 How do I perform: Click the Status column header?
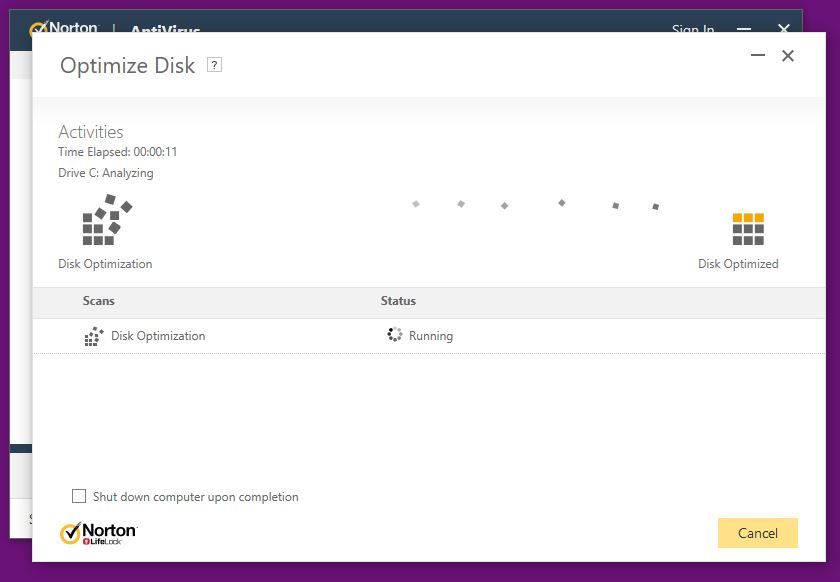pos(398,301)
